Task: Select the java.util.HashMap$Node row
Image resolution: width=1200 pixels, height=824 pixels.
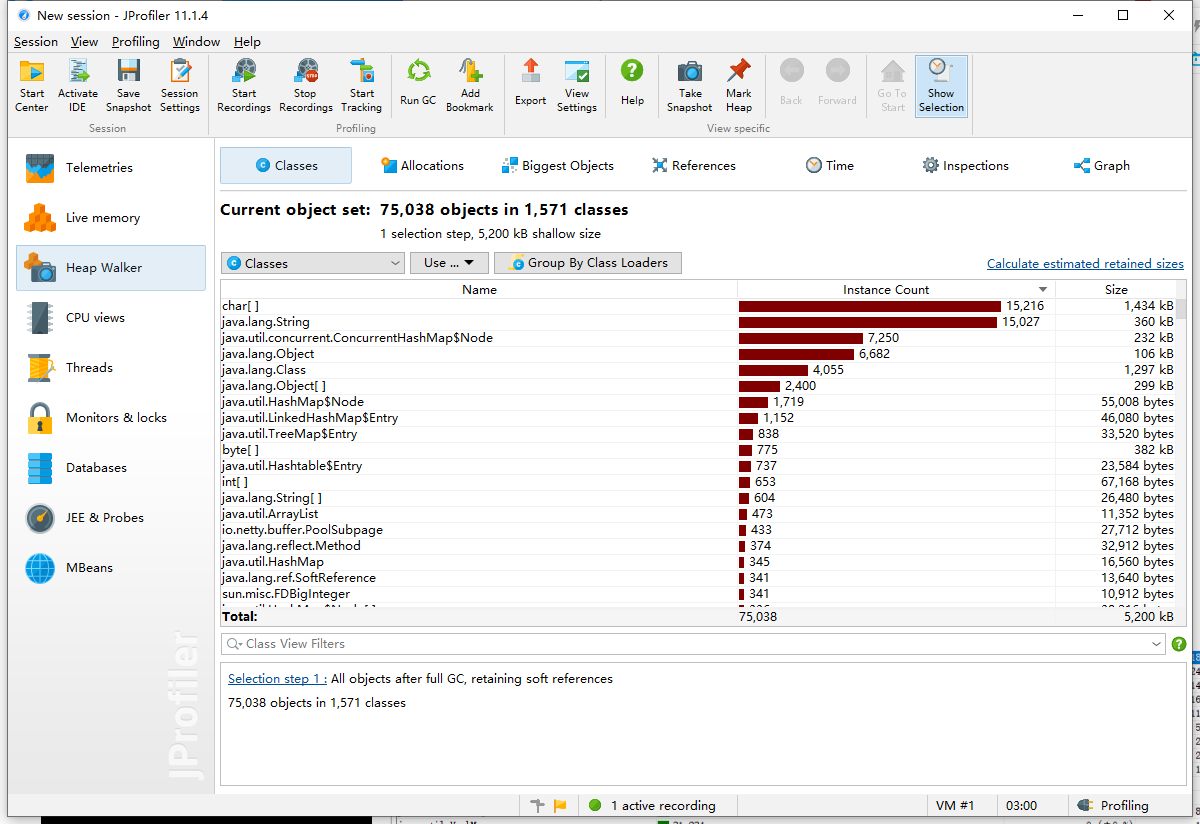Action: pos(698,402)
